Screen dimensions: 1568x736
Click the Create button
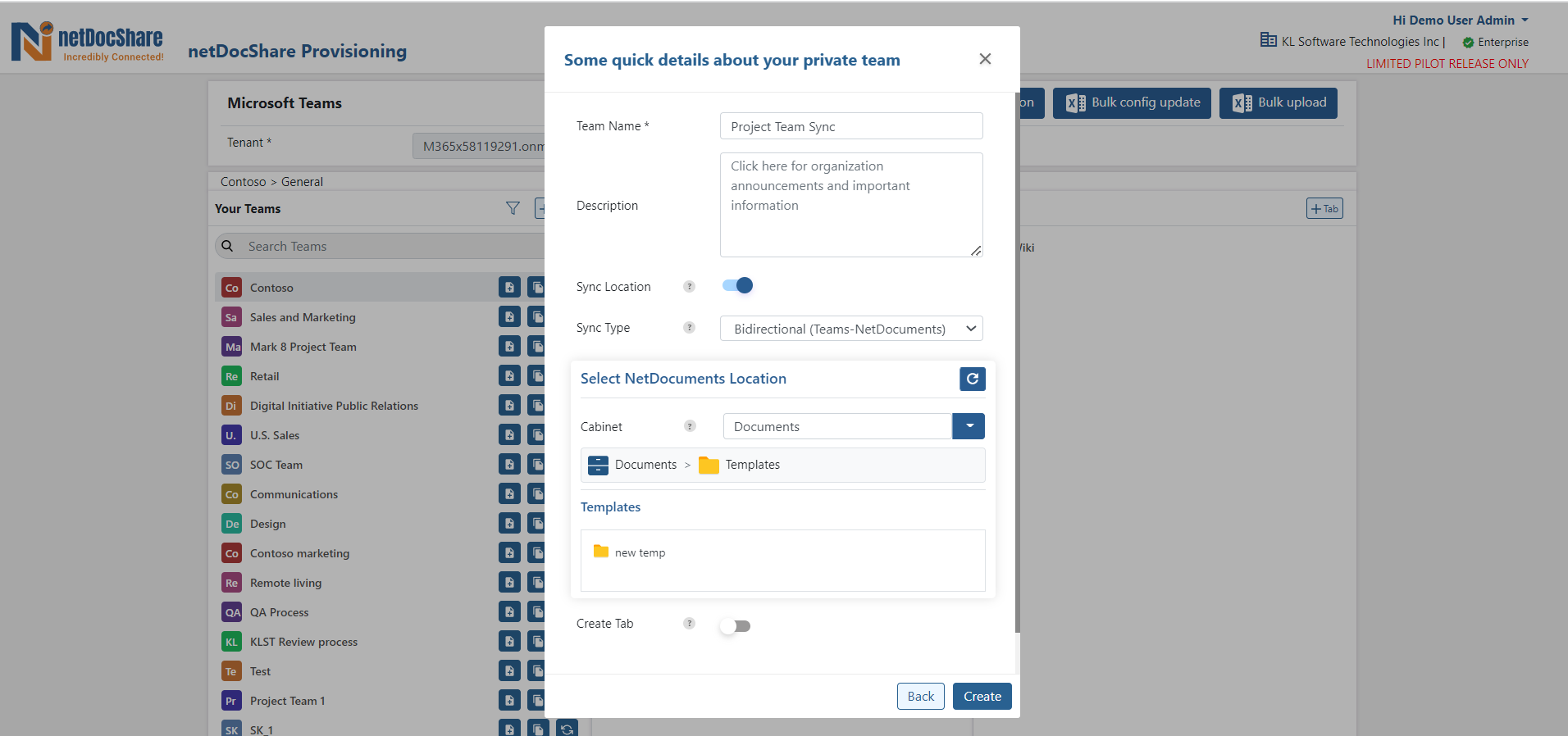pyautogui.click(x=982, y=696)
